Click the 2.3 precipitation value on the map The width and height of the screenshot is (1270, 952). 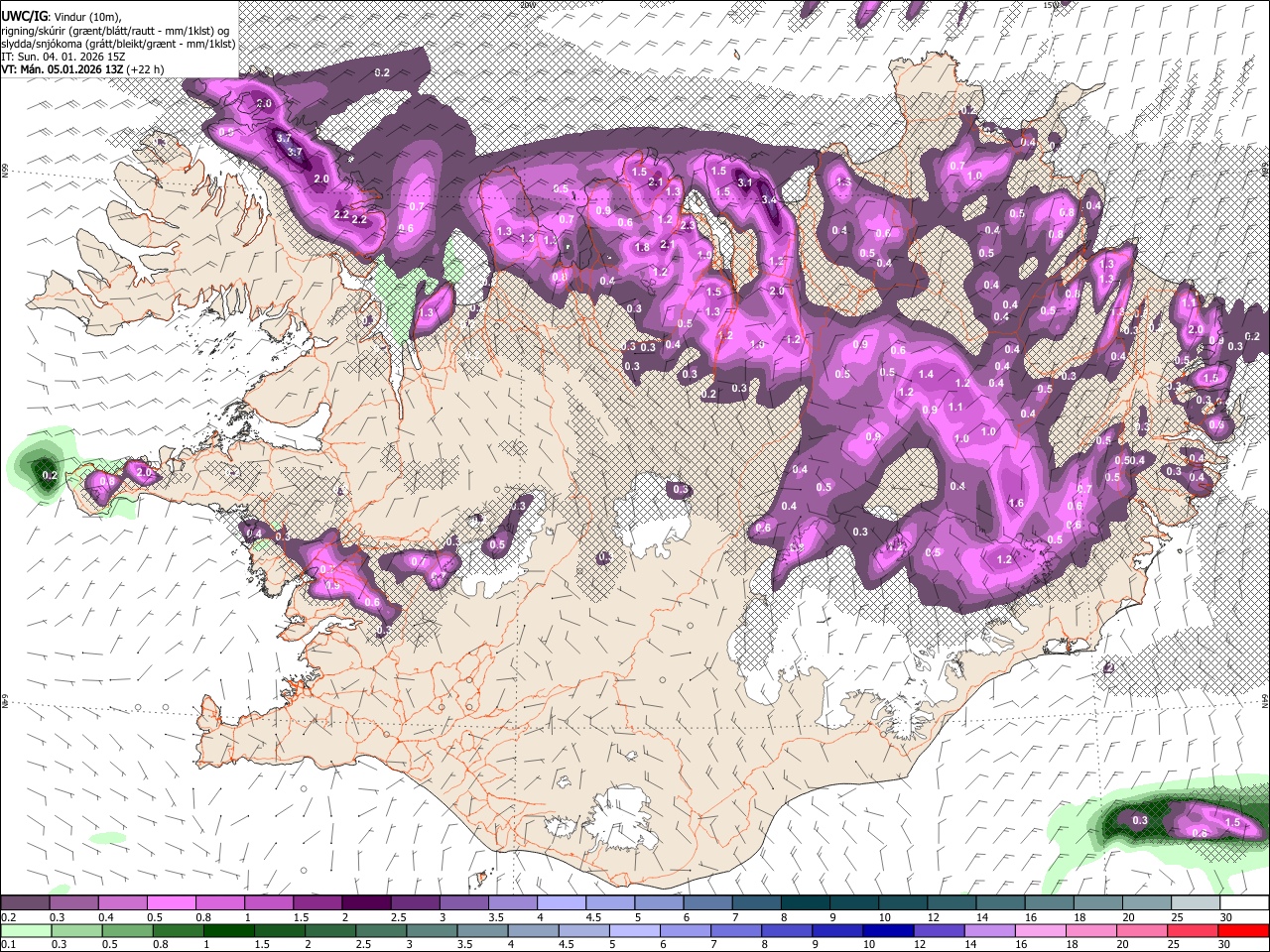(687, 226)
